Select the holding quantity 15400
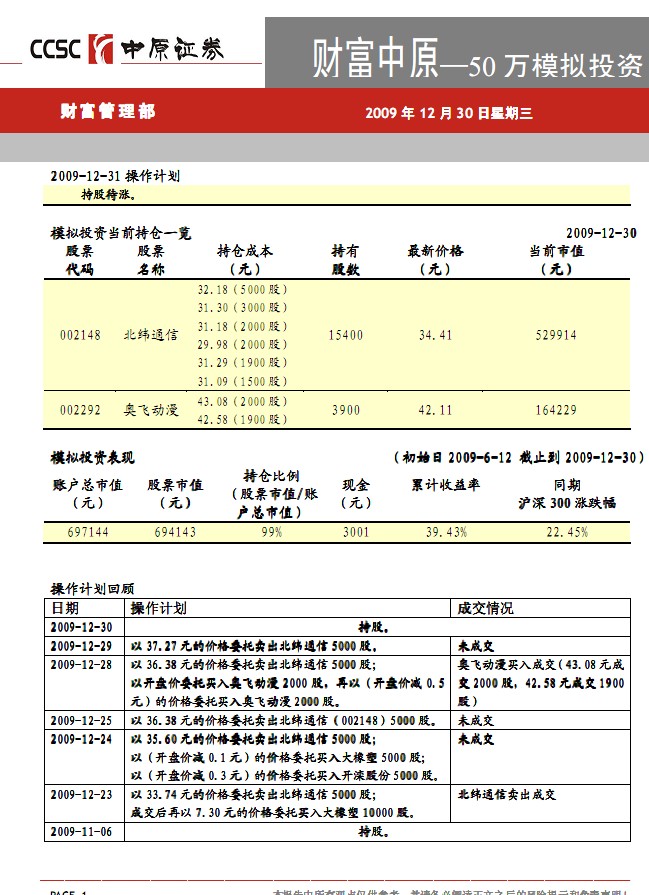Image resolution: width=649 pixels, height=895 pixels. click(345, 335)
